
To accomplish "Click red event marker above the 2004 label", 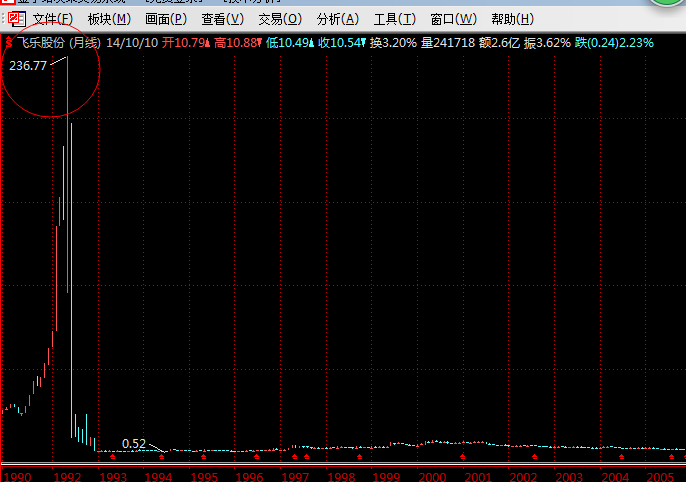I will click(622, 457).
